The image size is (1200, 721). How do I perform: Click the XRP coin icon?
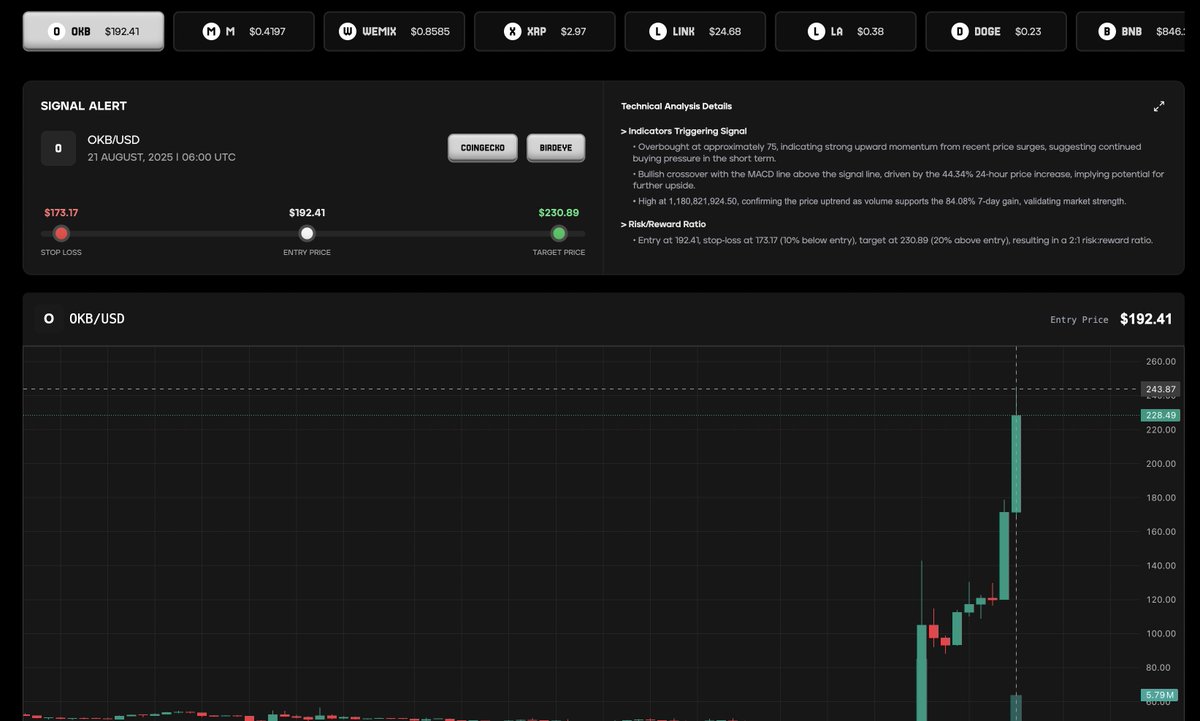coord(513,32)
